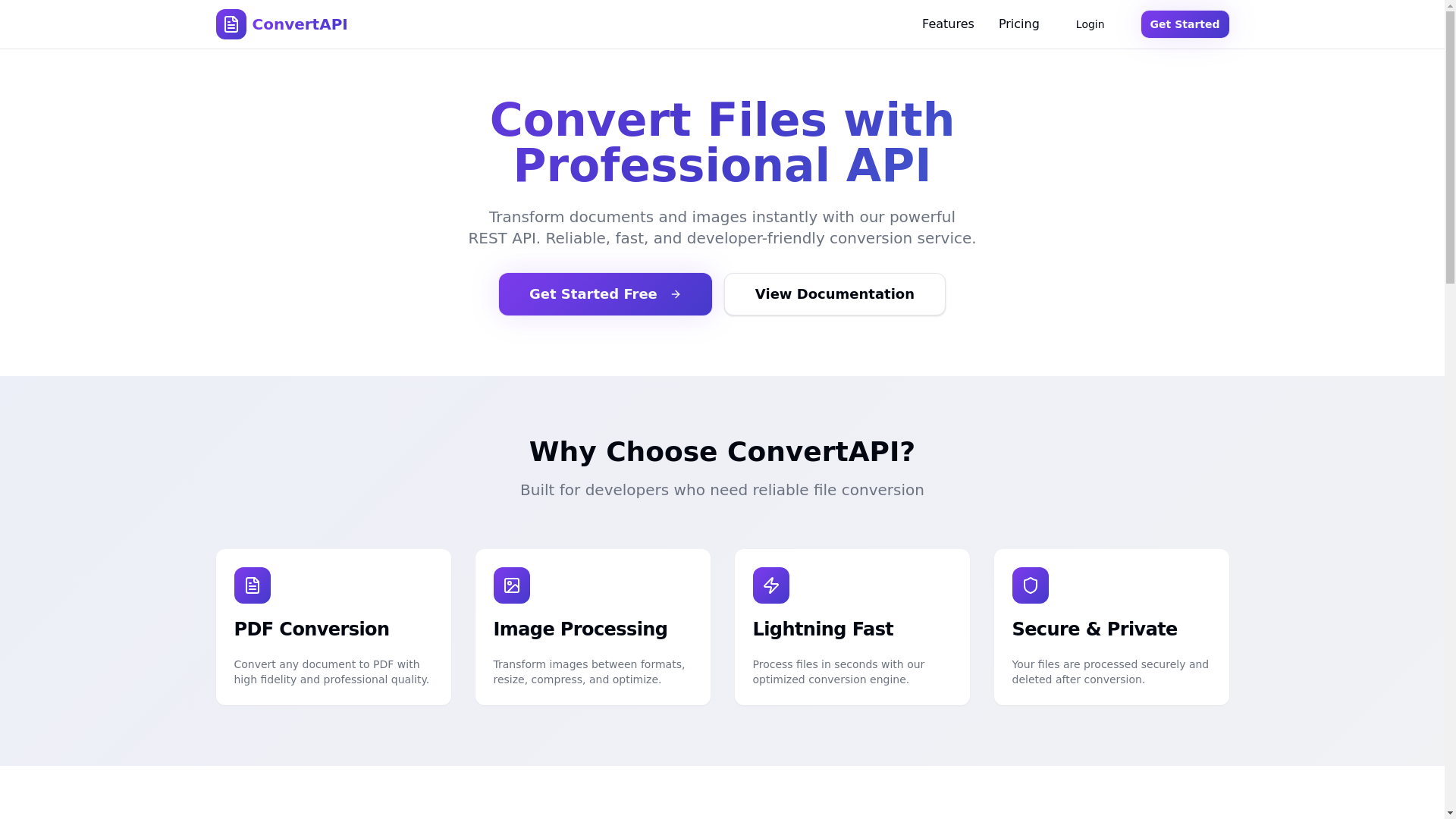Image resolution: width=1456 pixels, height=819 pixels.
Task: Click the hero 'Transform documents and images' paragraph
Action: point(722,227)
